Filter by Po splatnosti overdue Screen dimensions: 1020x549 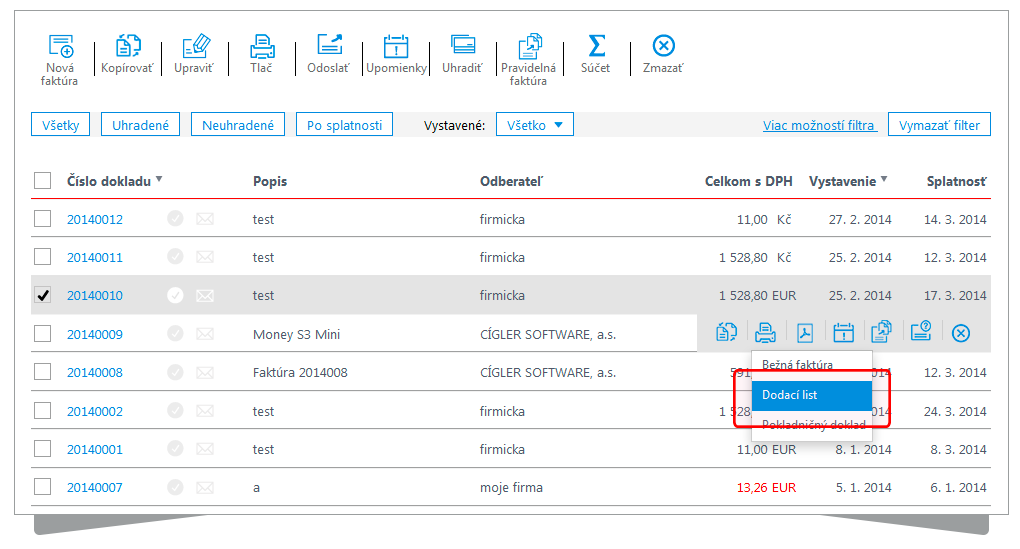click(344, 125)
